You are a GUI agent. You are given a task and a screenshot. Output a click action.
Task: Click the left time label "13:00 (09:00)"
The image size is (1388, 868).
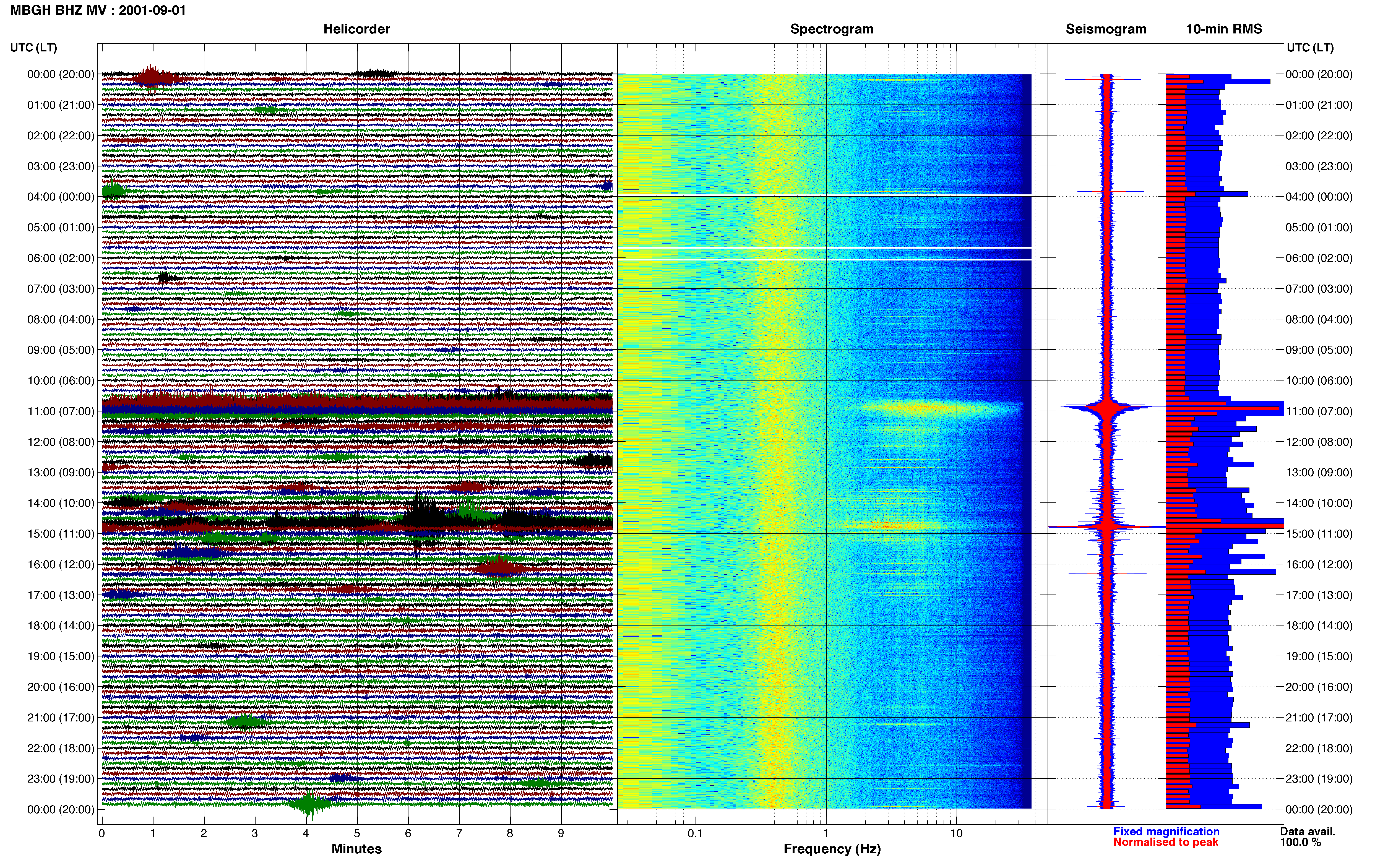pyautogui.click(x=61, y=473)
